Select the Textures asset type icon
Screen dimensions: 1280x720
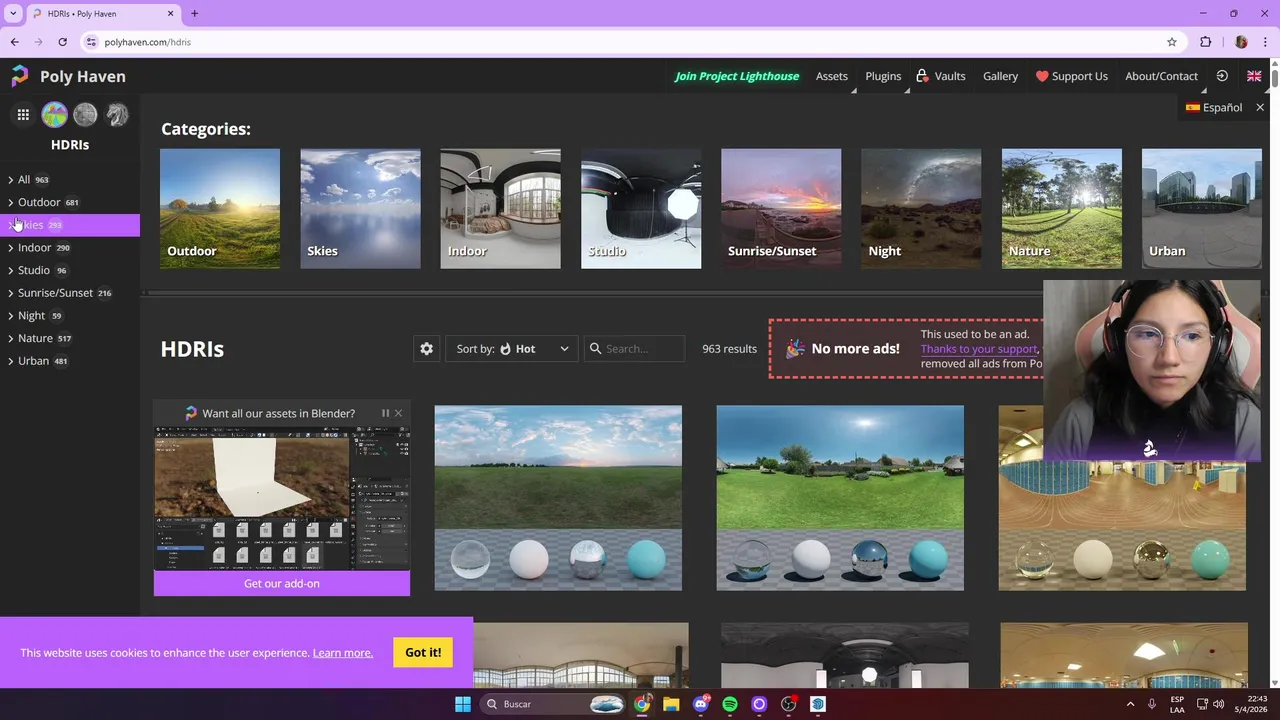(86, 115)
